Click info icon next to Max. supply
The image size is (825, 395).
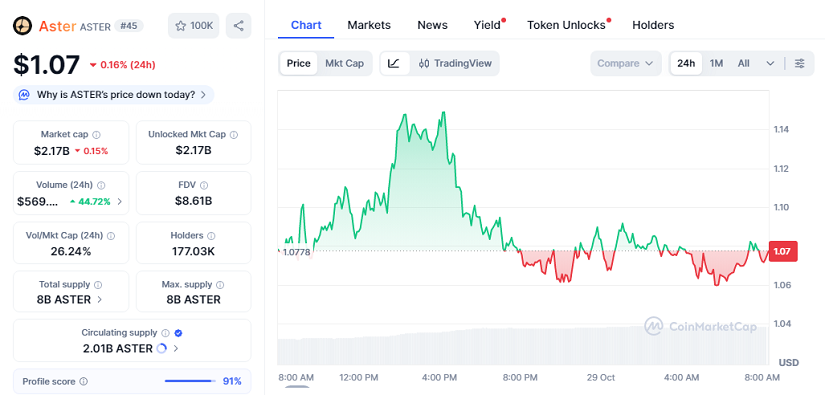tap(220, 285)
